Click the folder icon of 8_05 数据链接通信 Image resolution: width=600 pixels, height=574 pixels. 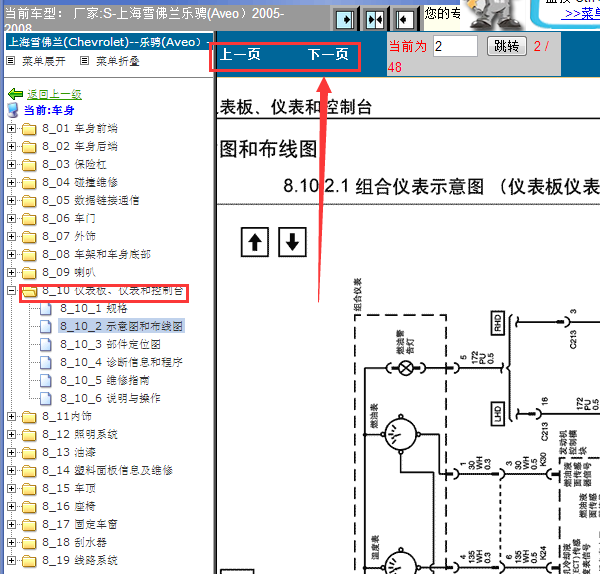click(x=29, y=201)
